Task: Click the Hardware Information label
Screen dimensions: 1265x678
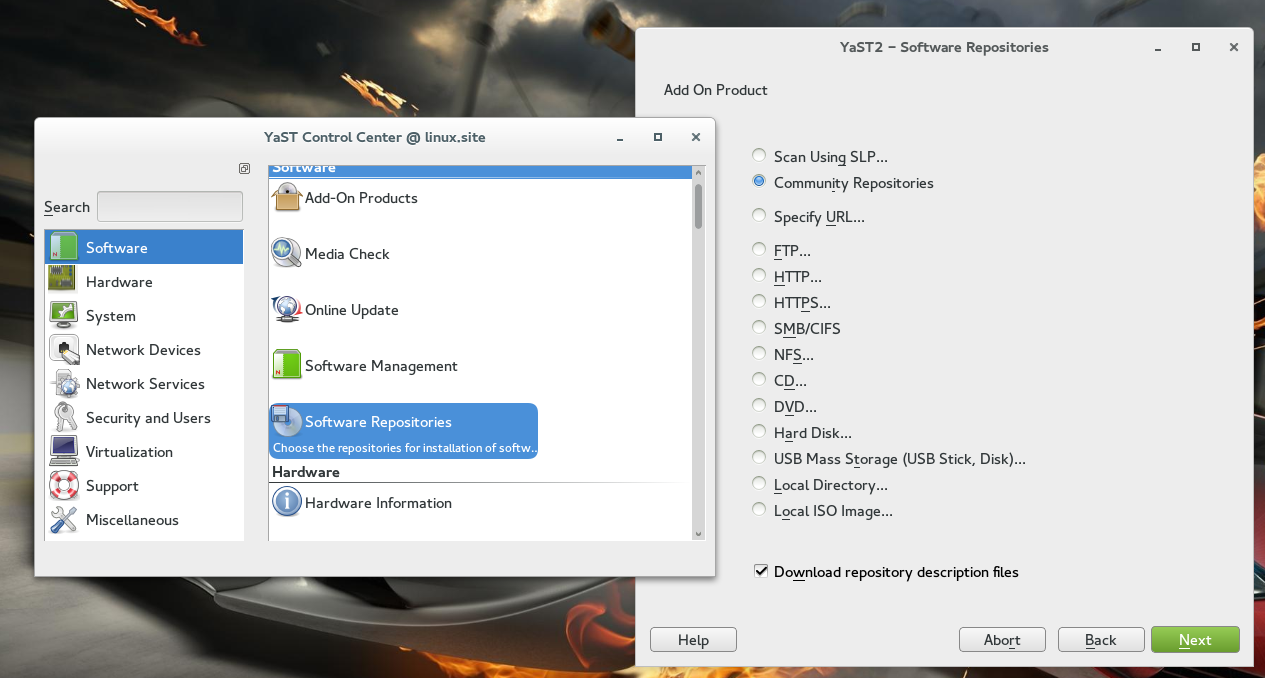Action: 378,503
